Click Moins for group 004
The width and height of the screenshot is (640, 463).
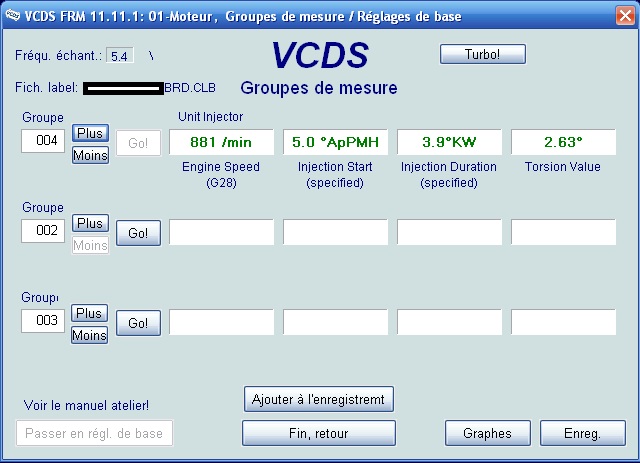[90, 155]
